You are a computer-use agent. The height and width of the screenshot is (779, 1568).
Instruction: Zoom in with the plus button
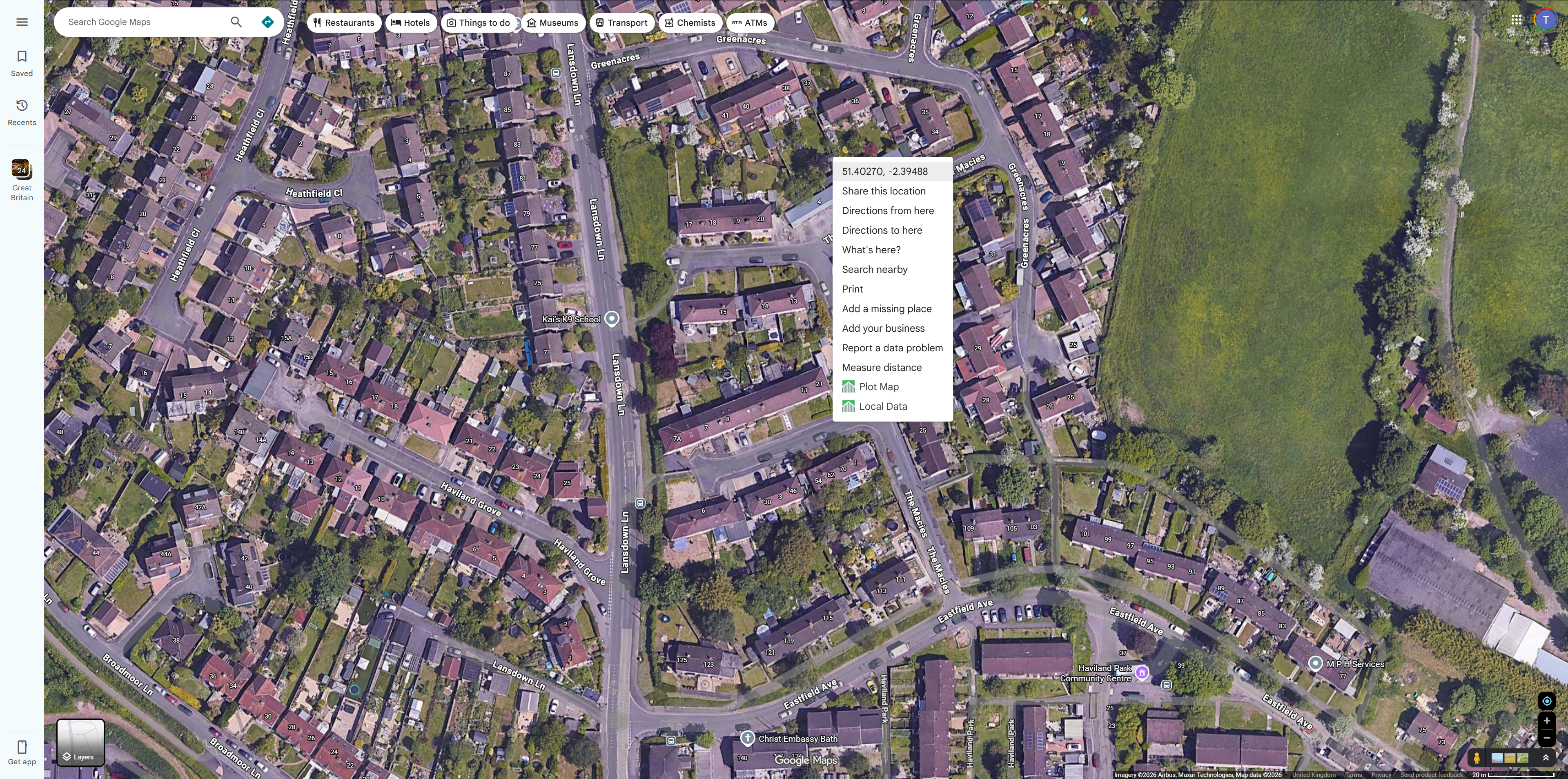1546,721
